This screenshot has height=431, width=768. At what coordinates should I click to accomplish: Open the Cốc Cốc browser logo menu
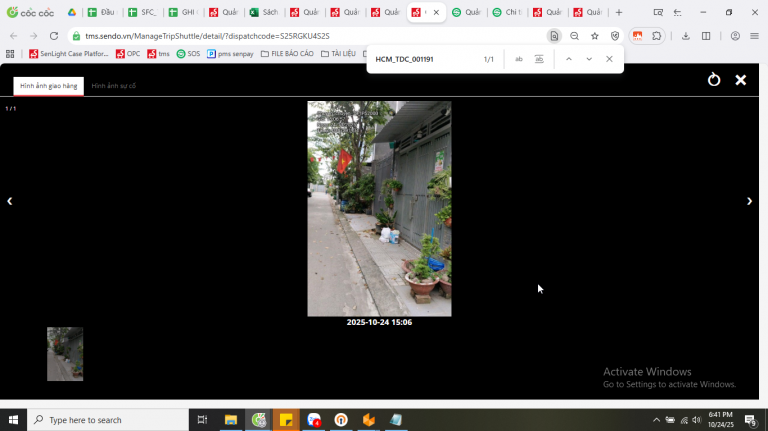(x=30, y=12)
